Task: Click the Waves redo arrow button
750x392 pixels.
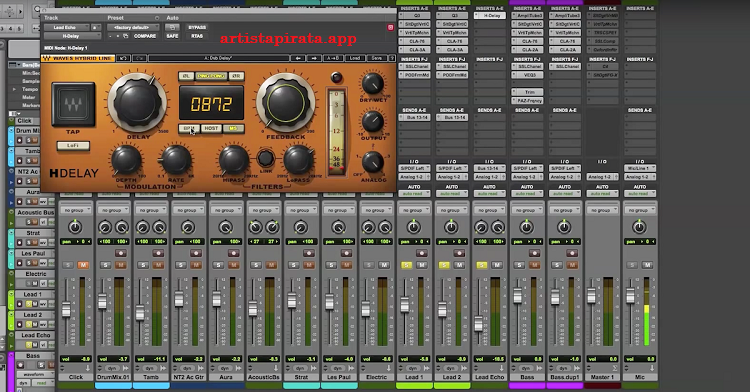Action: 140,58
